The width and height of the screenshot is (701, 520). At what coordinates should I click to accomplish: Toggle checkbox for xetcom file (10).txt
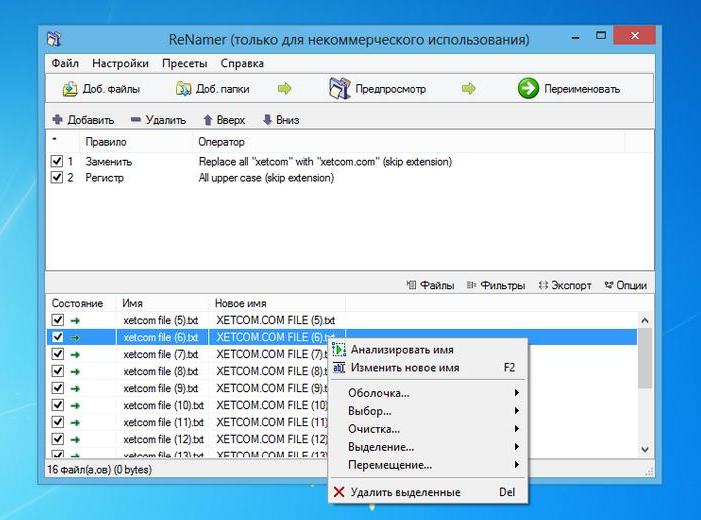point(58,405)
